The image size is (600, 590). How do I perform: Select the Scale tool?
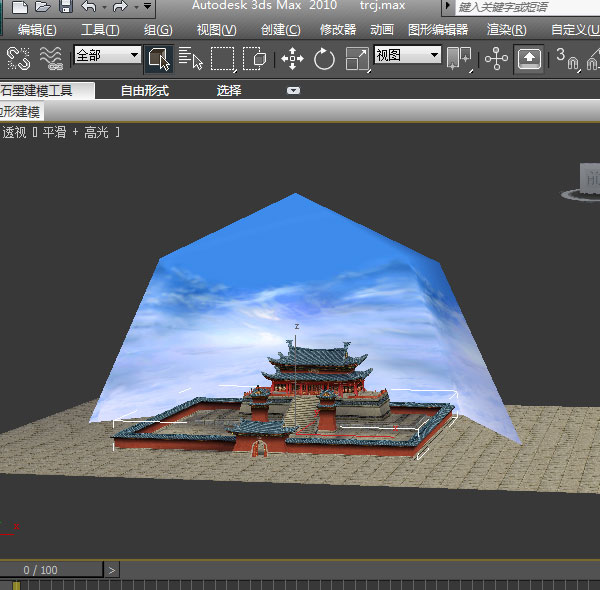click(x=357, y=59)
